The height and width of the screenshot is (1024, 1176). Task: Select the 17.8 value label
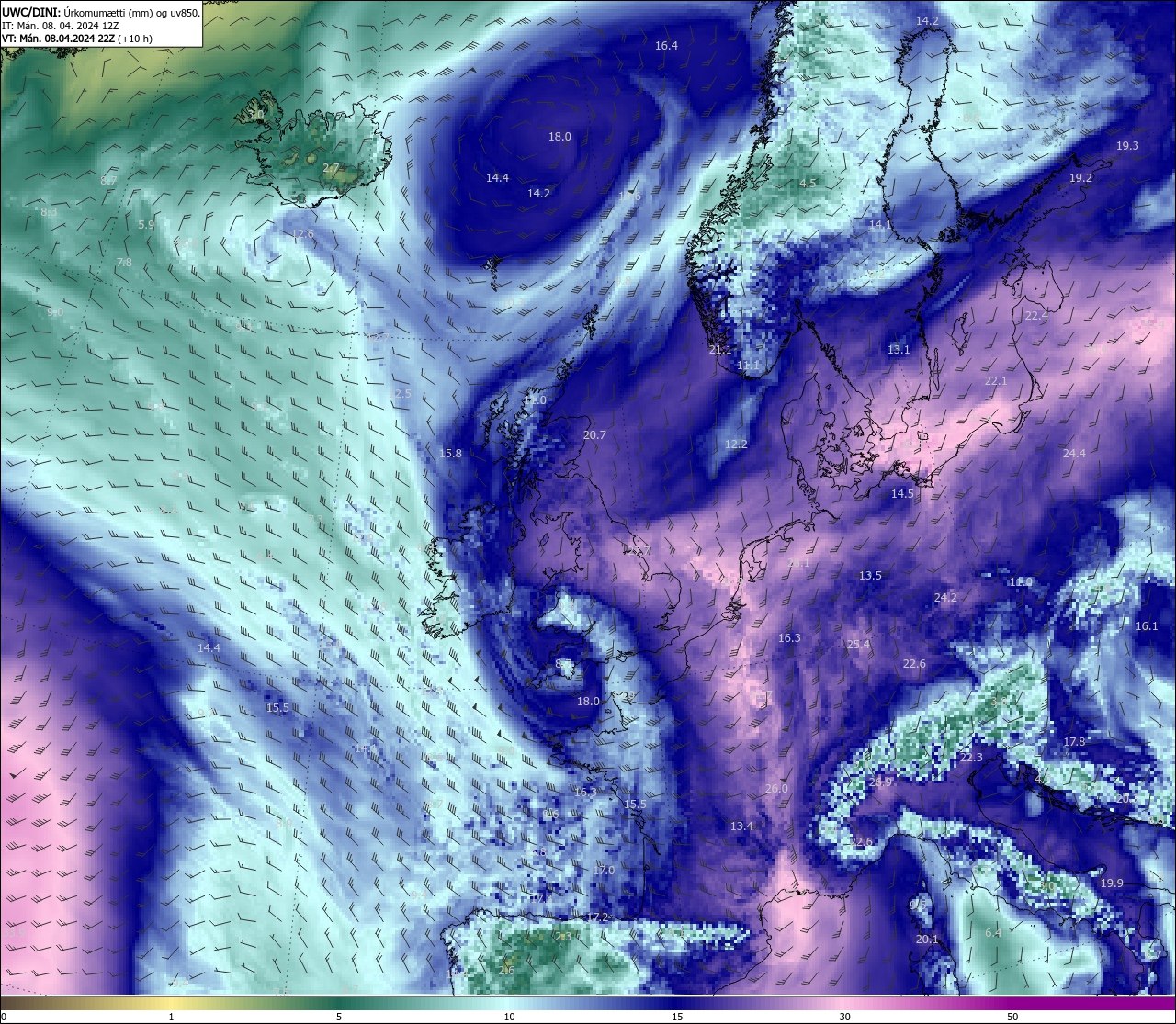pyautogui.click(x=1074, y=741)
